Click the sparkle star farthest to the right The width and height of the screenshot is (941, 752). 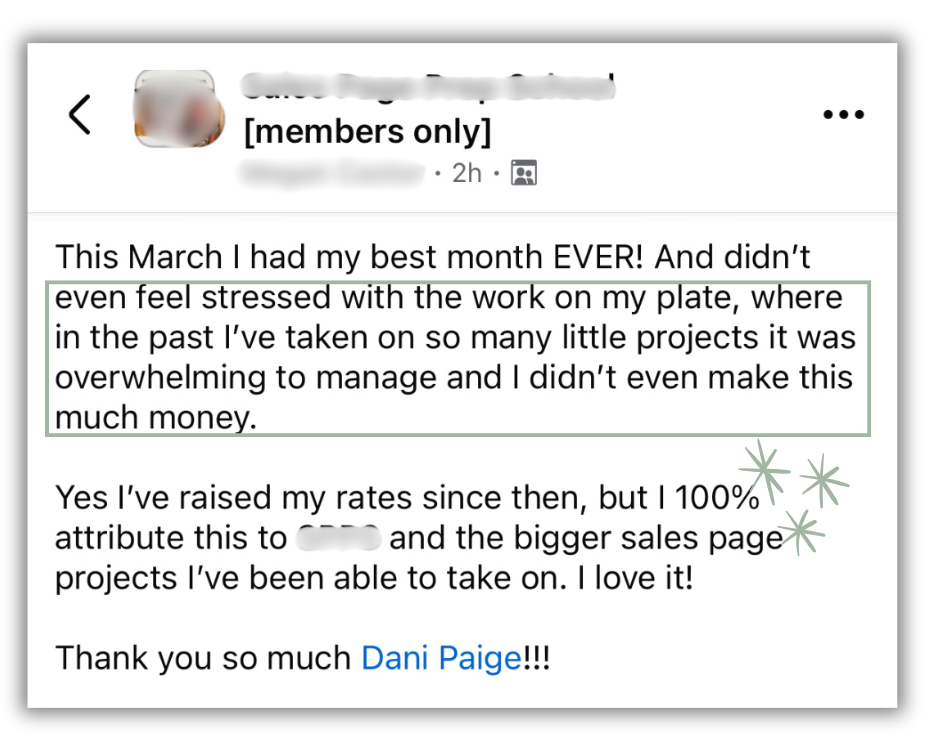[x=824, y=481]
